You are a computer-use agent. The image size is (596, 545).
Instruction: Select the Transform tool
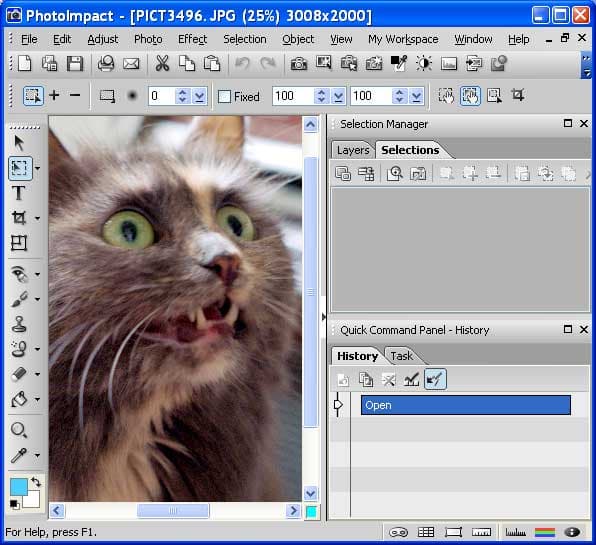coord(19,243)
